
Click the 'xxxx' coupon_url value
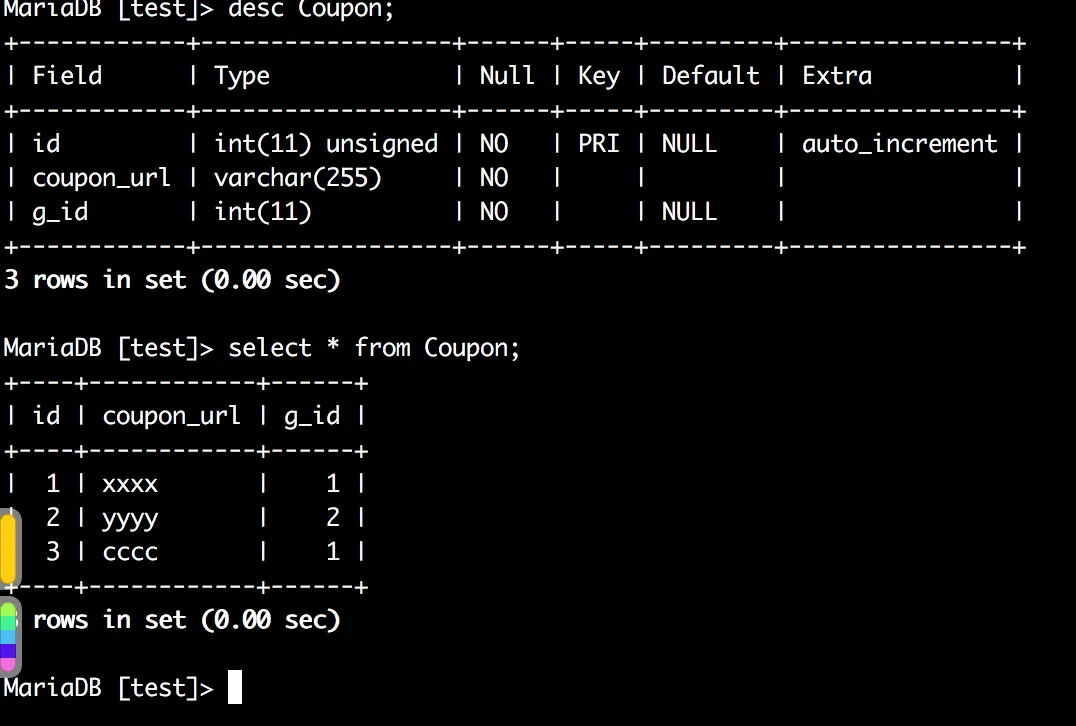click(x=130, y=484)
